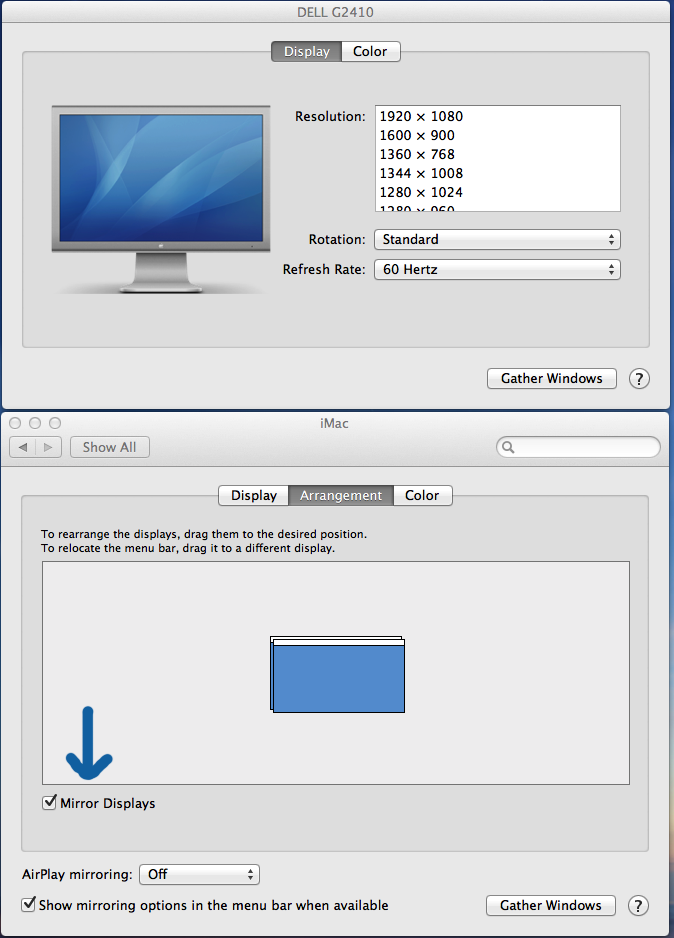
Task: Select 1600 × 900 resolution
Action: coord(498,135)
